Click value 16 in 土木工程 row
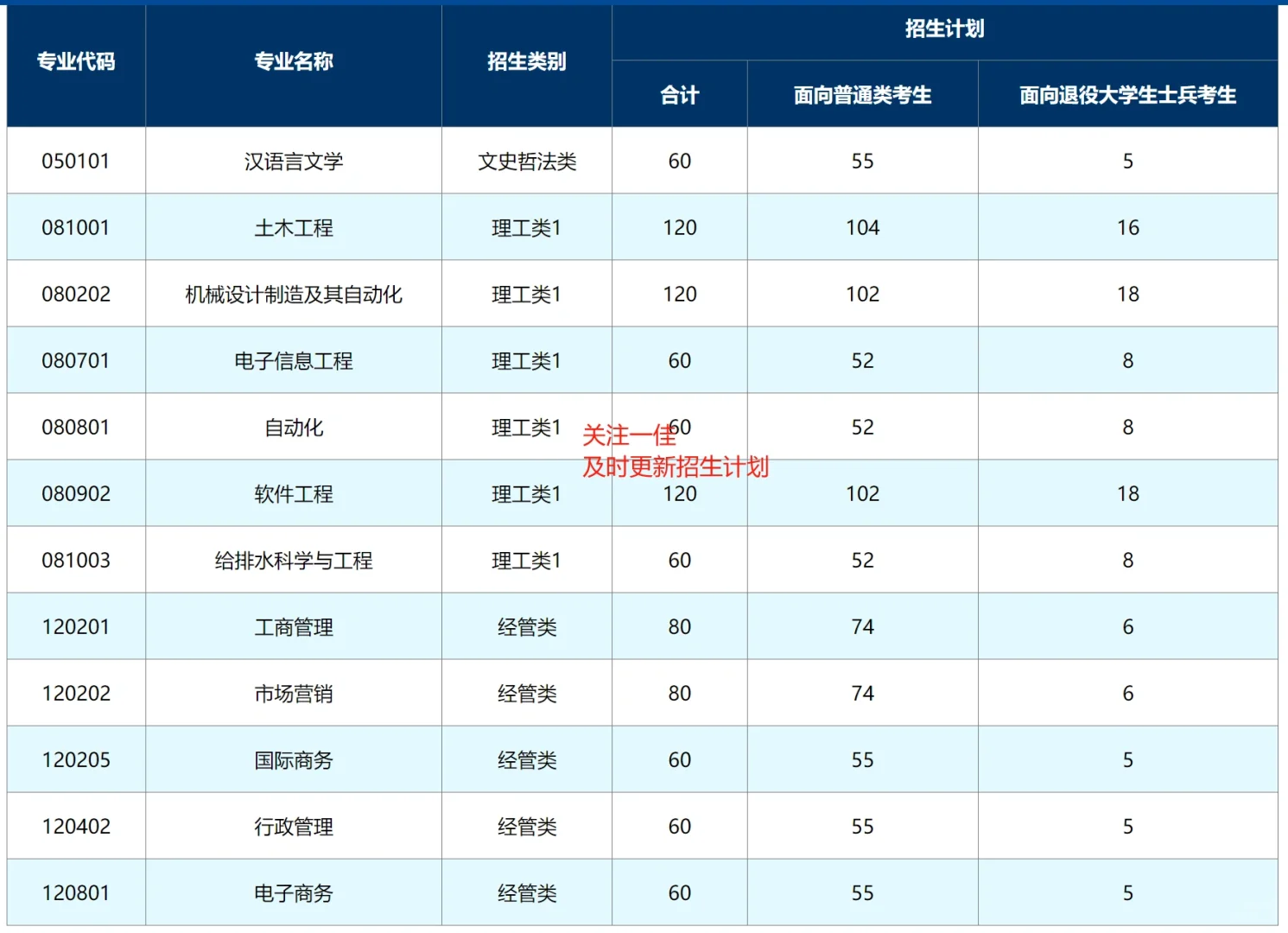Image resolution: width=1288 pixels, height=933 pixels. point(1128,228)
